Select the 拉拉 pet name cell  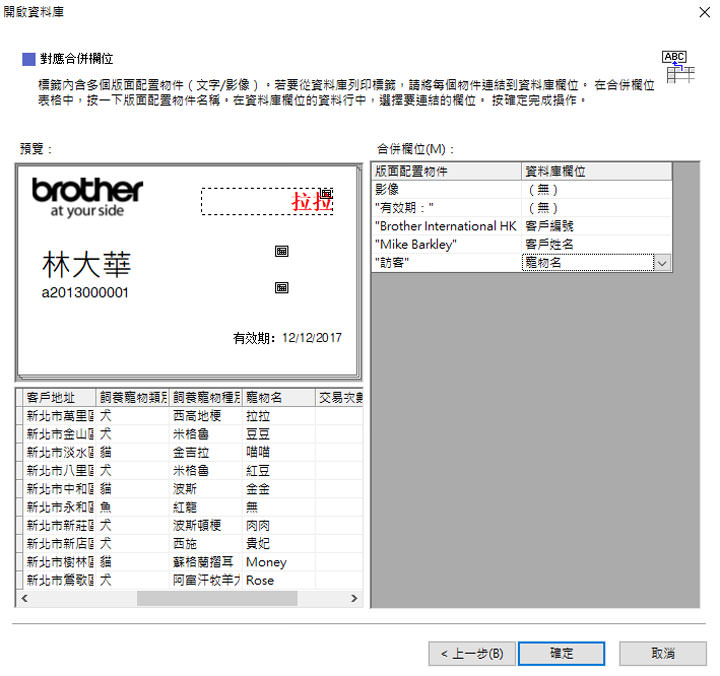click(x=279, y=416)
